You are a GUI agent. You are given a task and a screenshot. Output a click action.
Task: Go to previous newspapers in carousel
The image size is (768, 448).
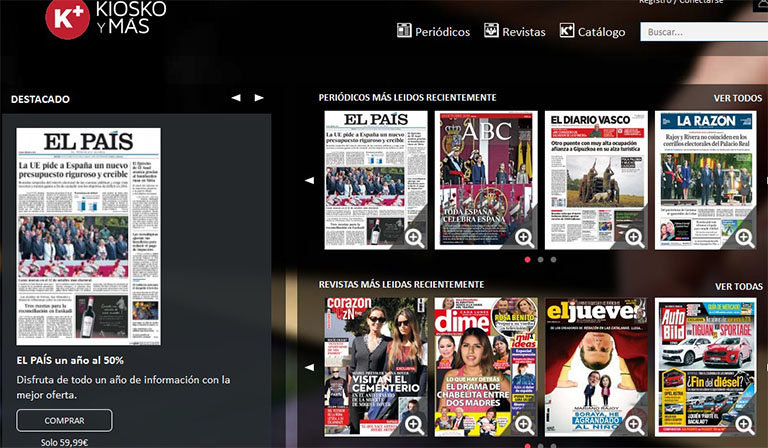(x=310, y=181)
